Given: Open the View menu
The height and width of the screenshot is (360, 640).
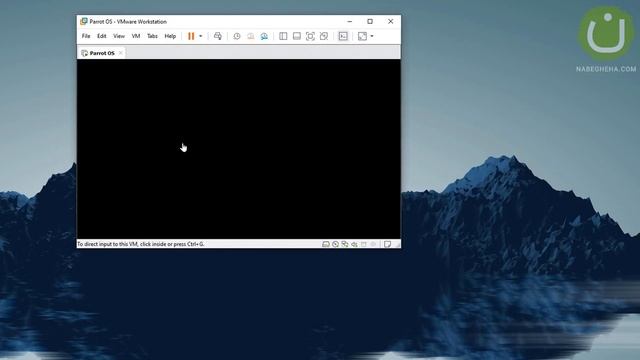Looking at the screenshot, I should tap(119, 36).
